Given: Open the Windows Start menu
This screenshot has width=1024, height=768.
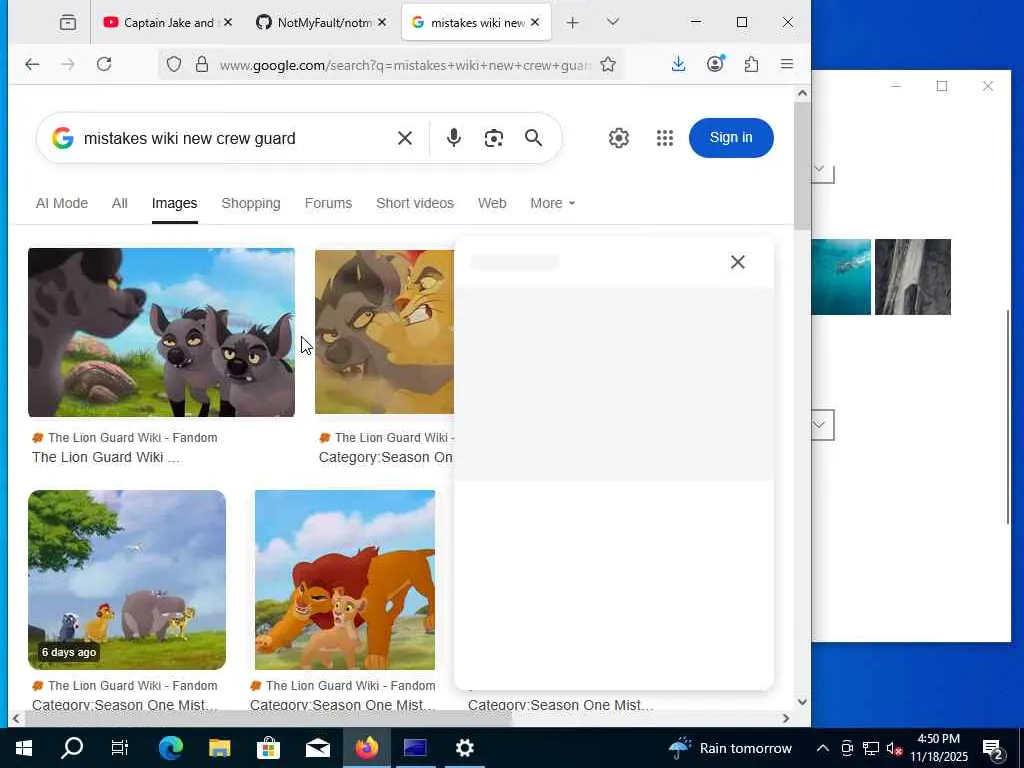Looking at the screenshot, I should [x=24, y=748].
